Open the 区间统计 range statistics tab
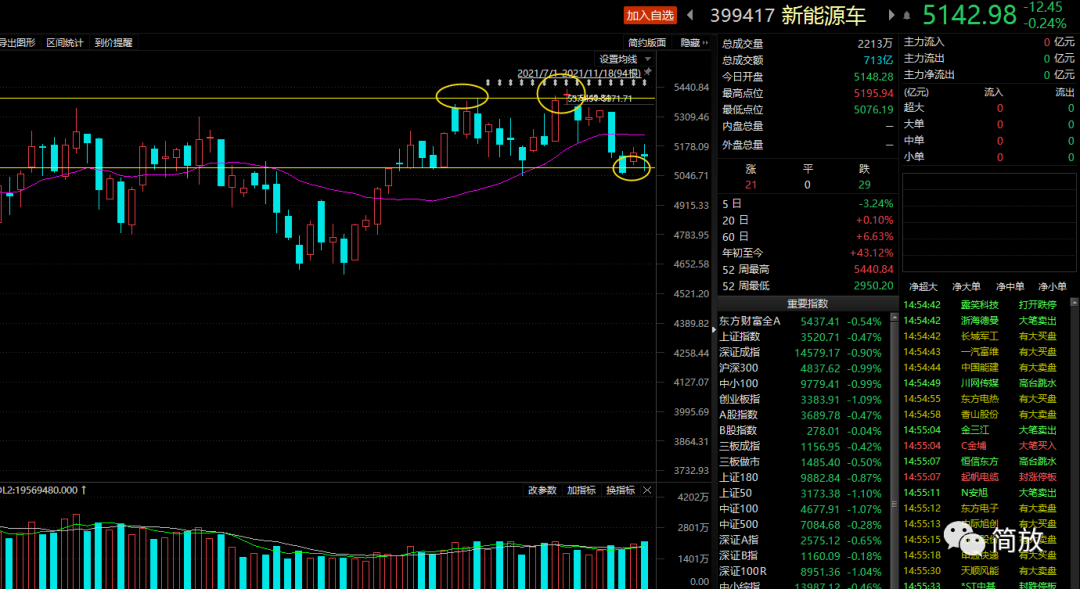The image size is (1080, 589). [x=65, y=43]
